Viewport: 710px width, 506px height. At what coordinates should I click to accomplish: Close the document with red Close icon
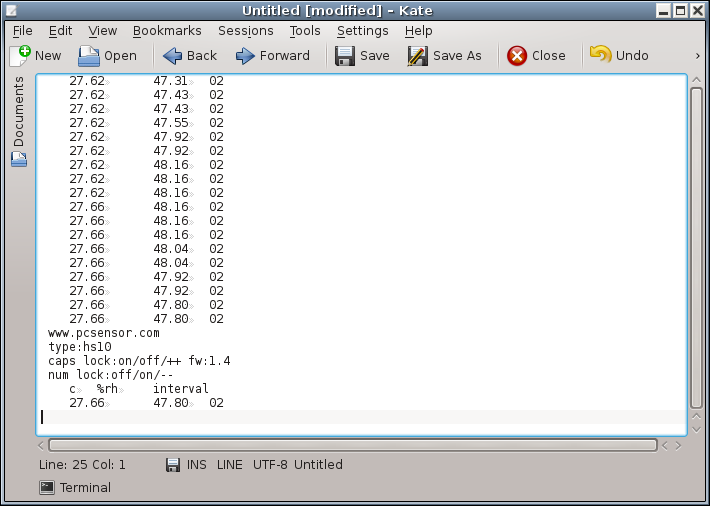[517, 56]
